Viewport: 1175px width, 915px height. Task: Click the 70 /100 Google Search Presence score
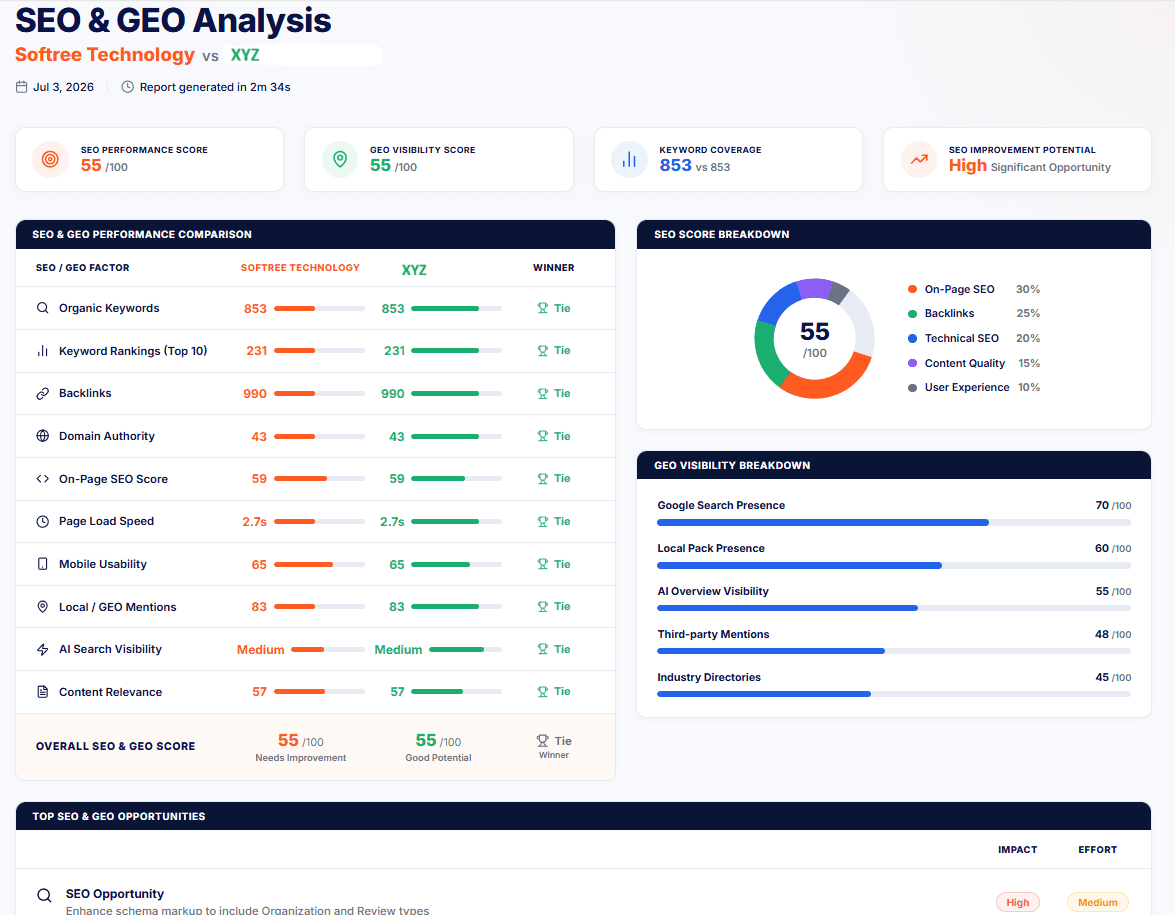(1114, 506)
